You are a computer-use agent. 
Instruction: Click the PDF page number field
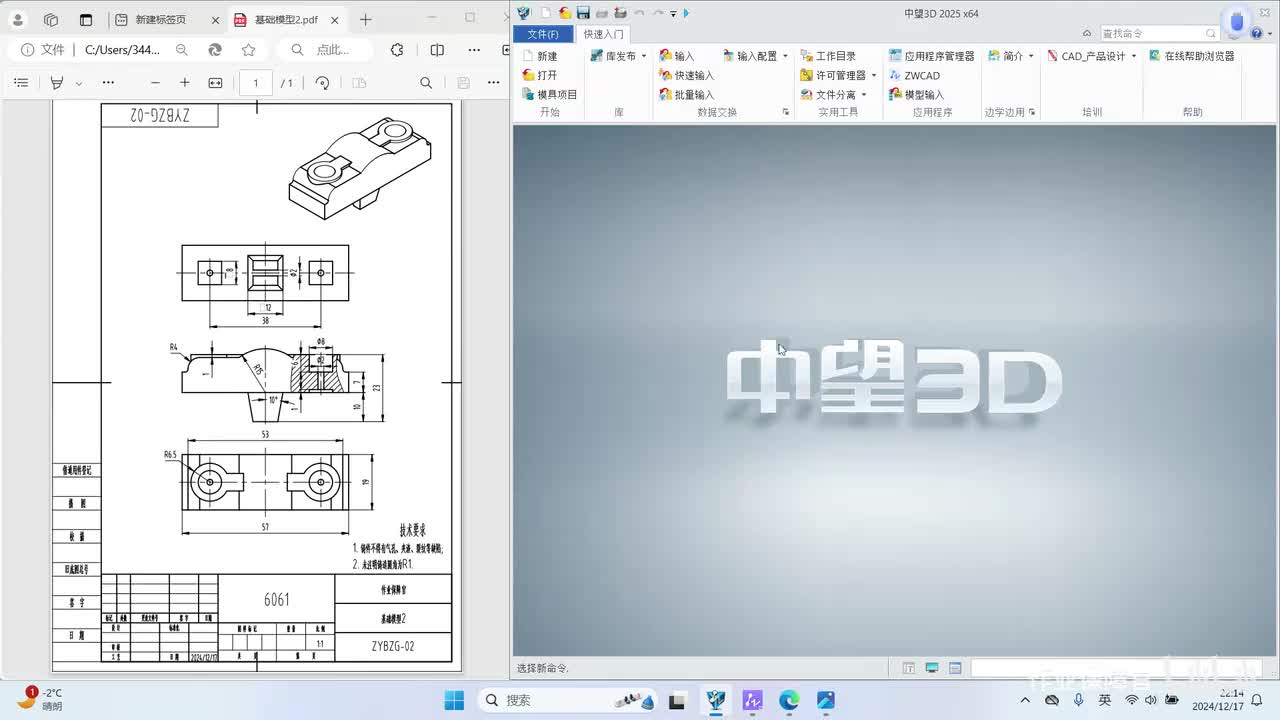point(256,83)
